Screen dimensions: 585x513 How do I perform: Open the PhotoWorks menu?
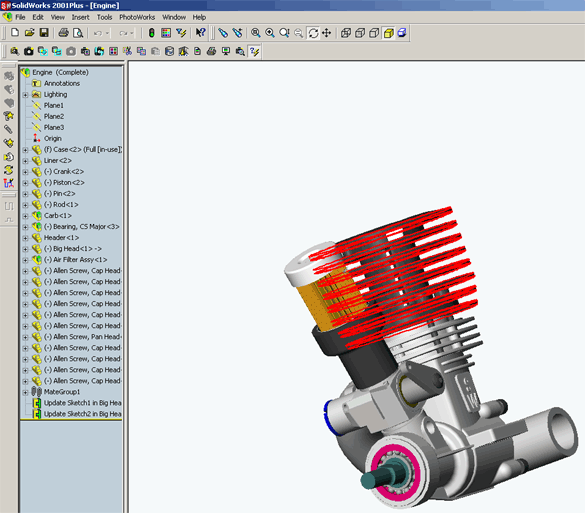[137, 17]
